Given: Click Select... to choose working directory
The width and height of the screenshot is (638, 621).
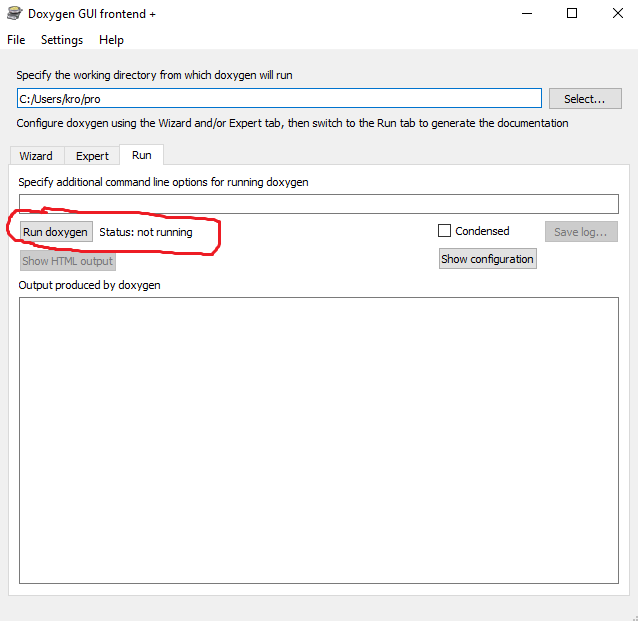Looking at the screenshot, I should (585, 99).
